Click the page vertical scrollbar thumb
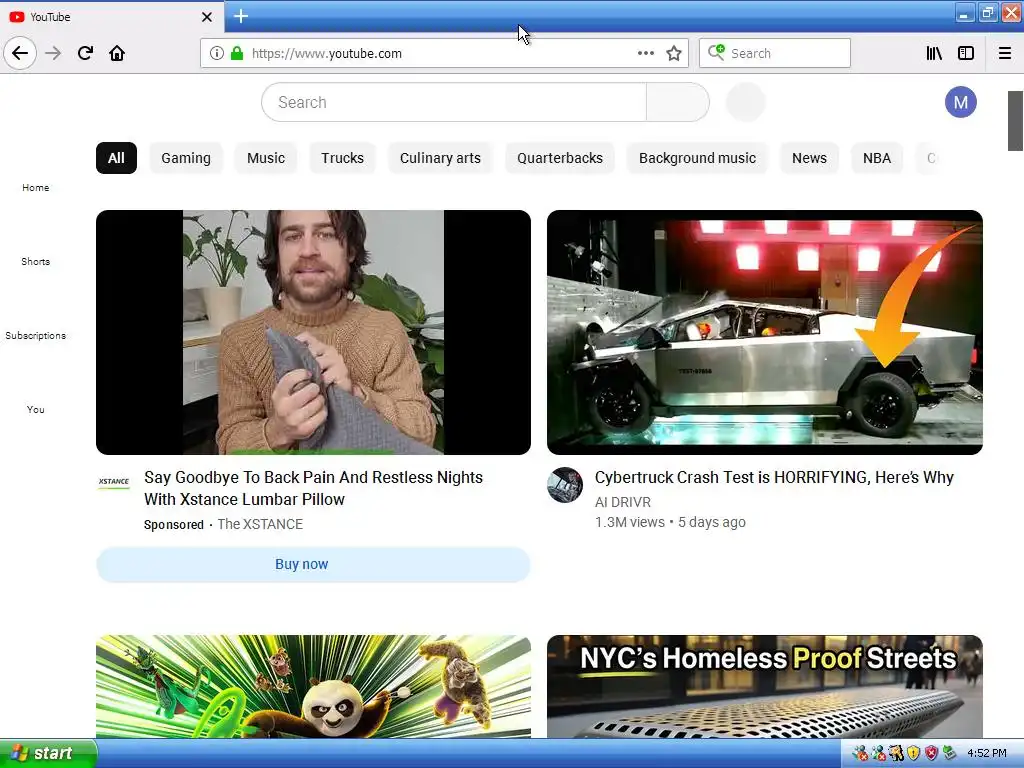 [x=1016, y=121]
